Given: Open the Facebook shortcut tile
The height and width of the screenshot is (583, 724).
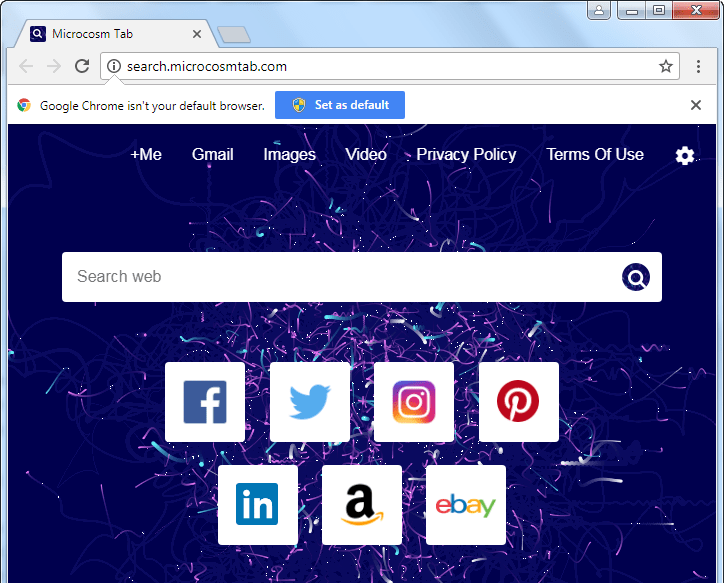Looking at the screenshot, I should tap(205, 402).
